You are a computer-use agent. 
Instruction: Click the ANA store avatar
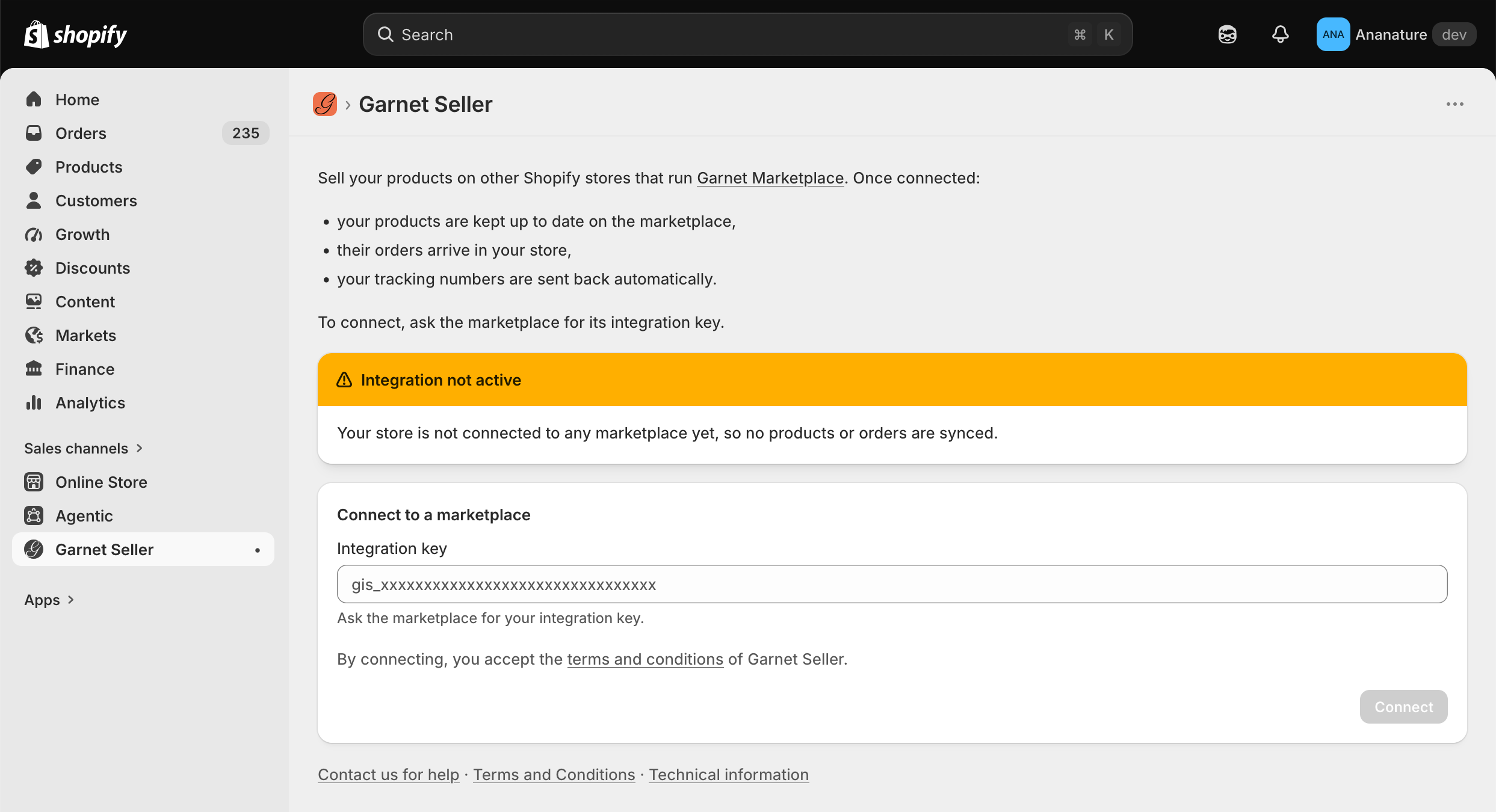tap(1333, 34)
